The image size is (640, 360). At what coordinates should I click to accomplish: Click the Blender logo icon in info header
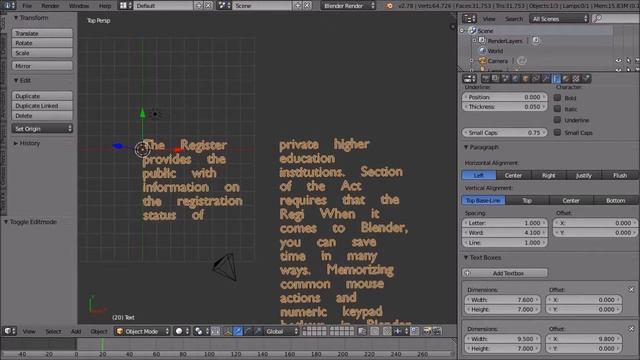389,5
